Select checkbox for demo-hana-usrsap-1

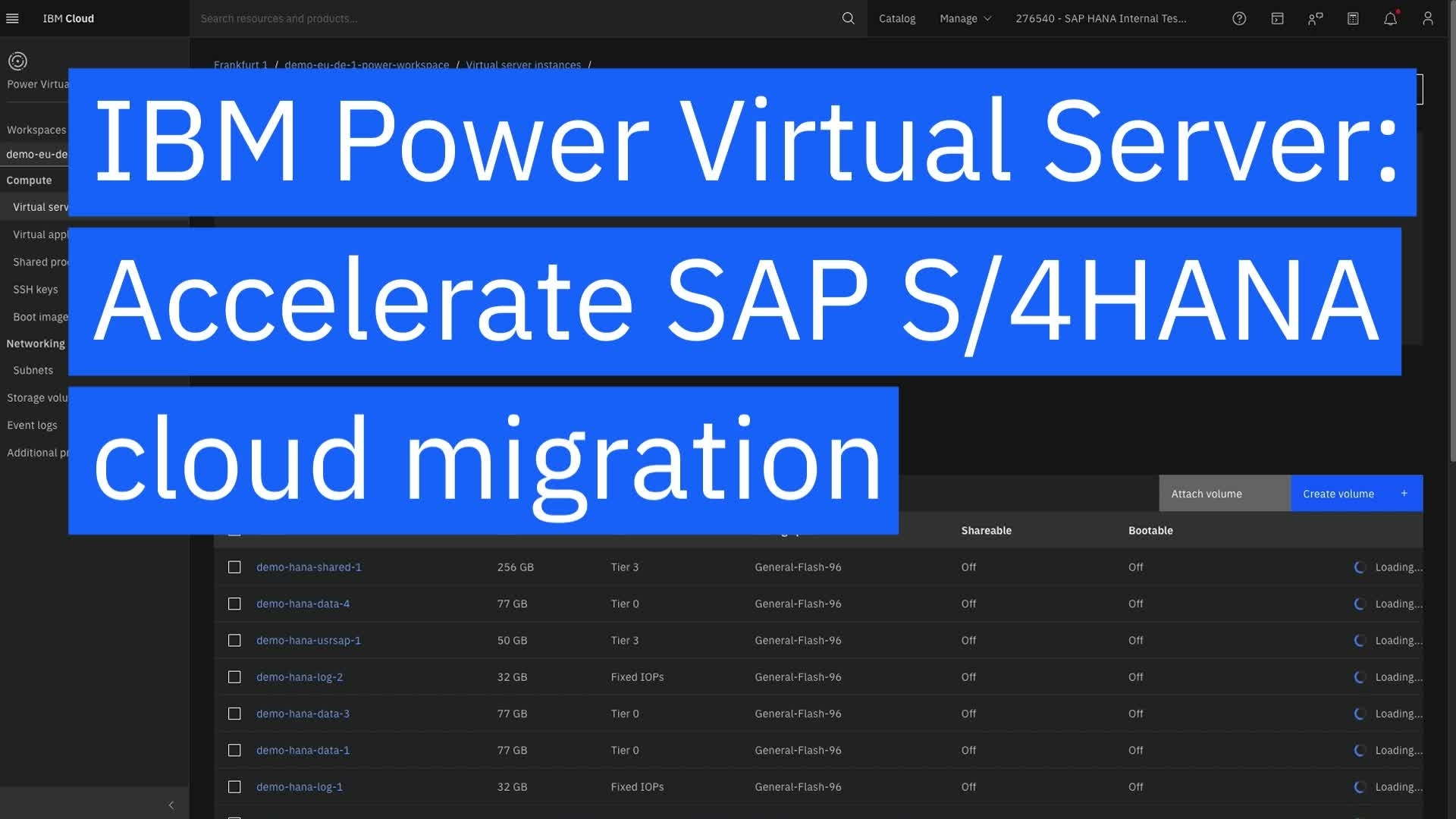tap(234, 640)
